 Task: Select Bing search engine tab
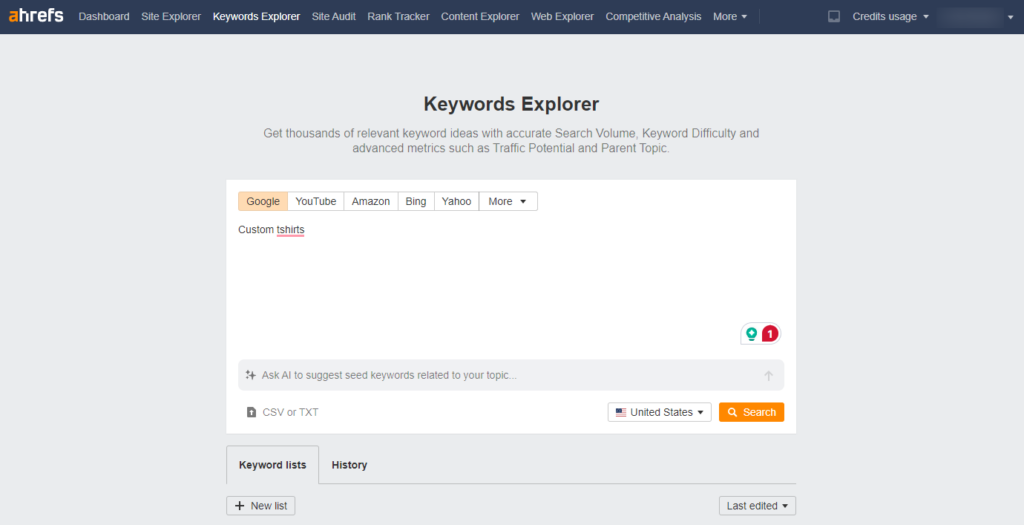pos(416,201)
